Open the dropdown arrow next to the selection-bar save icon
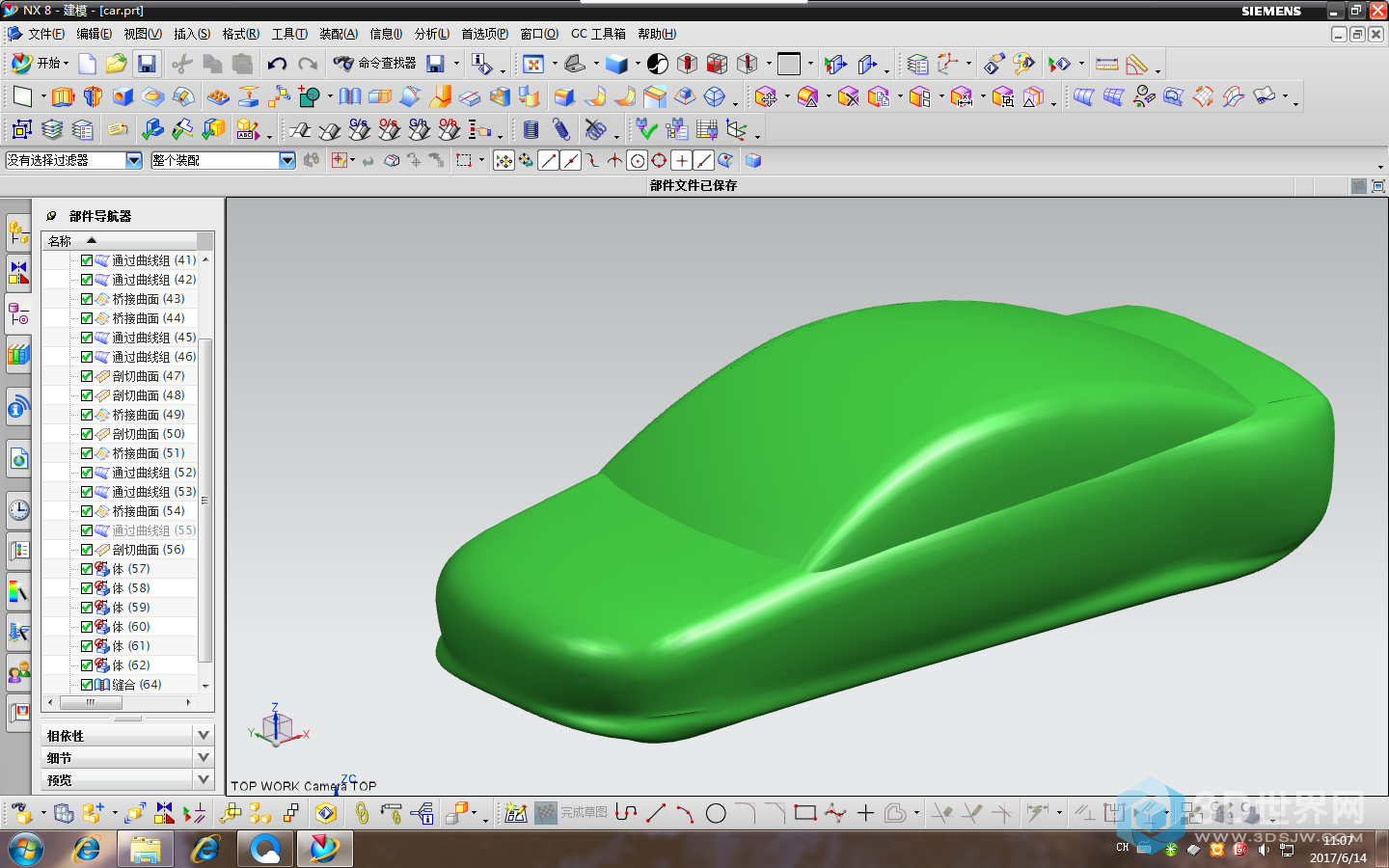This screenshot has width=1389, height=868. 456,64
